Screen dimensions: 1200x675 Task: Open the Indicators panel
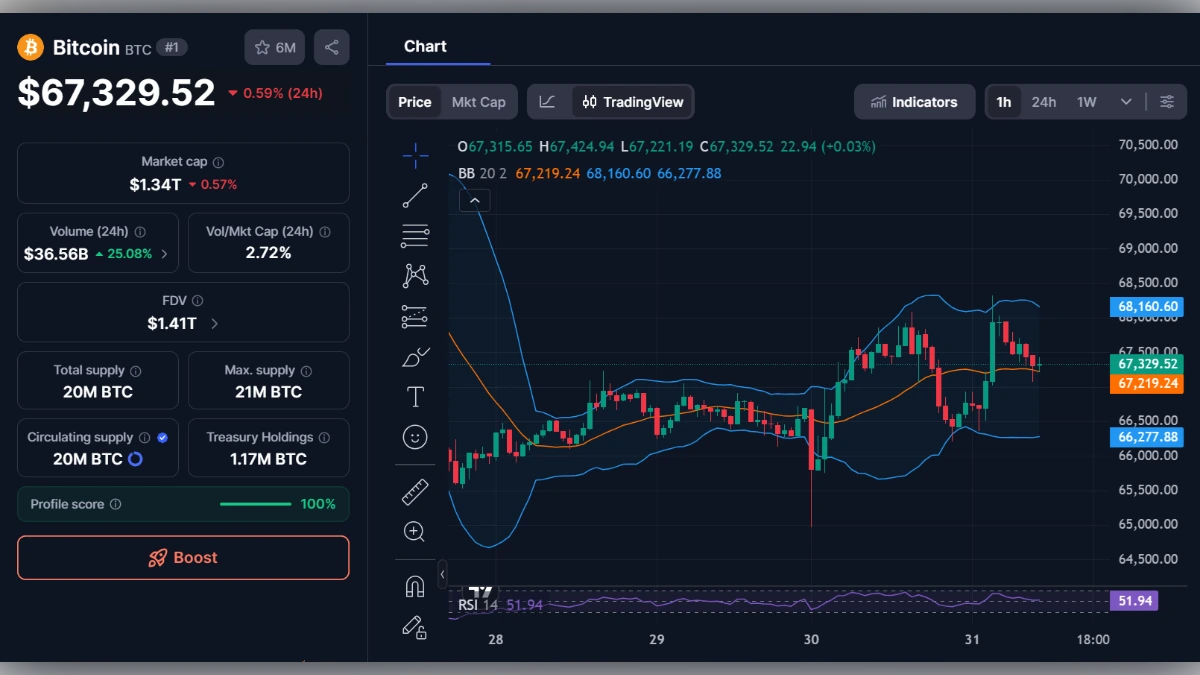914,101
